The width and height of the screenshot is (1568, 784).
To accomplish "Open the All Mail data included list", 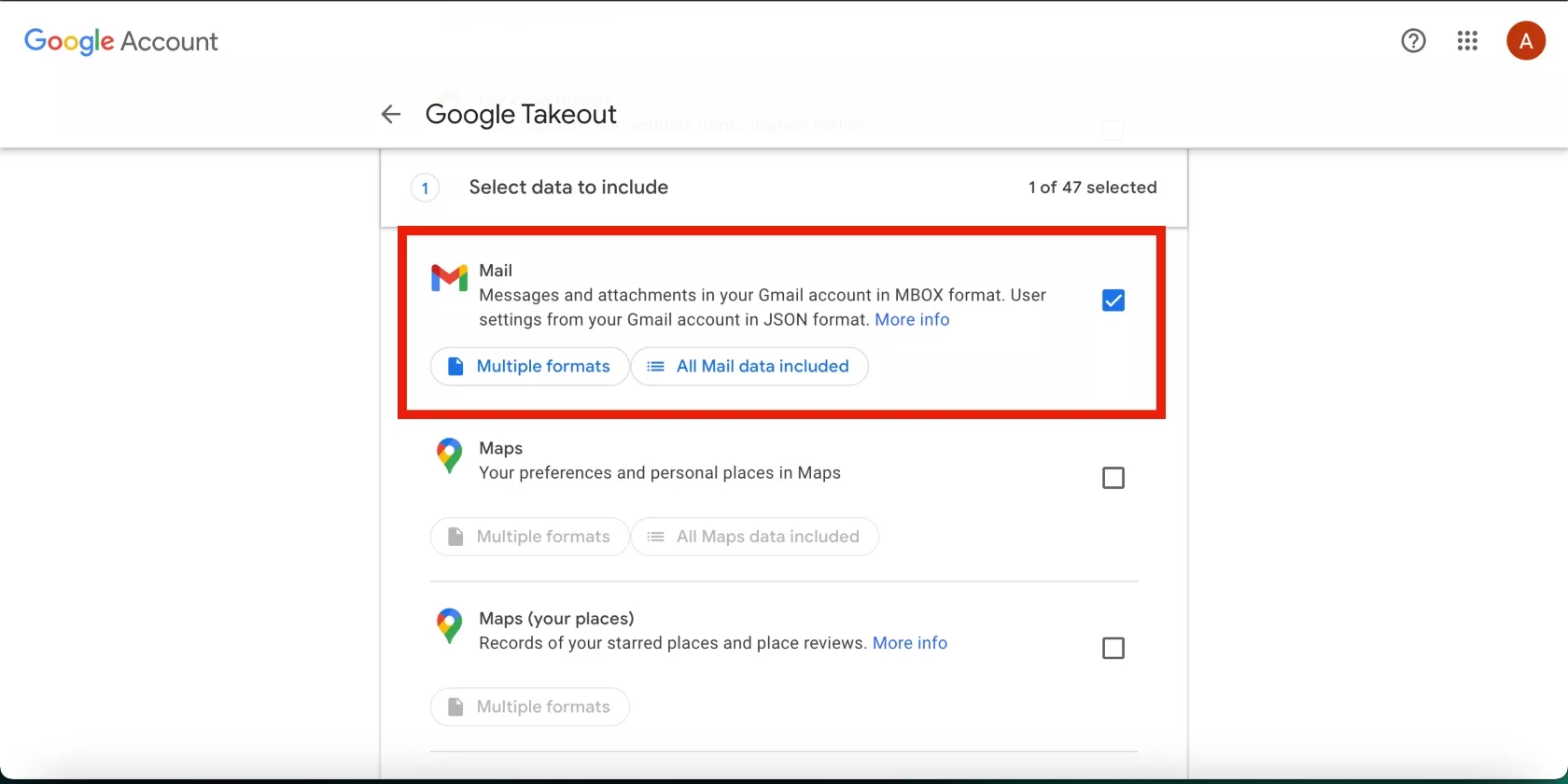I will pos(749,366).
